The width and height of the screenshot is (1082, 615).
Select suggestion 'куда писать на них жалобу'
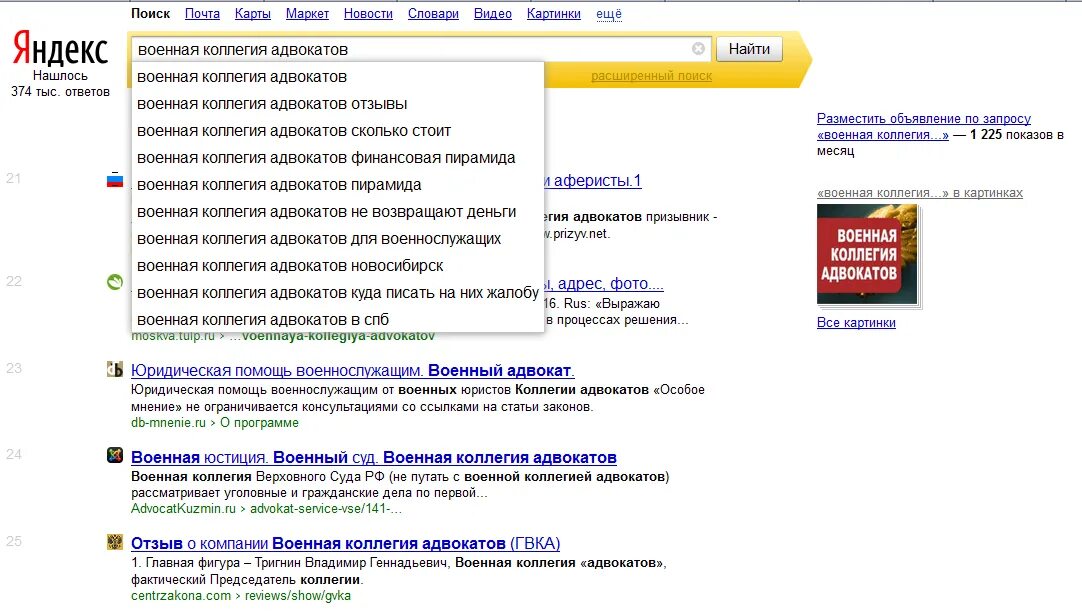coord(337,292)
